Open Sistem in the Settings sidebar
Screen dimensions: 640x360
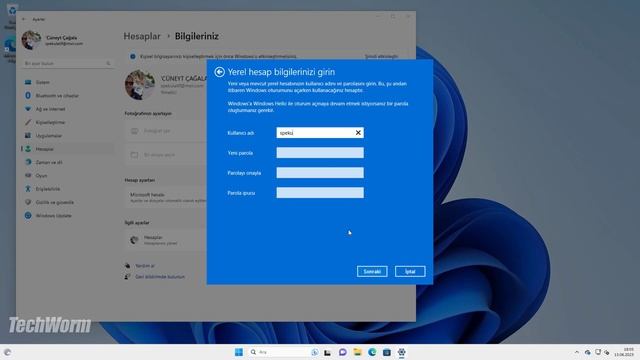67,82
